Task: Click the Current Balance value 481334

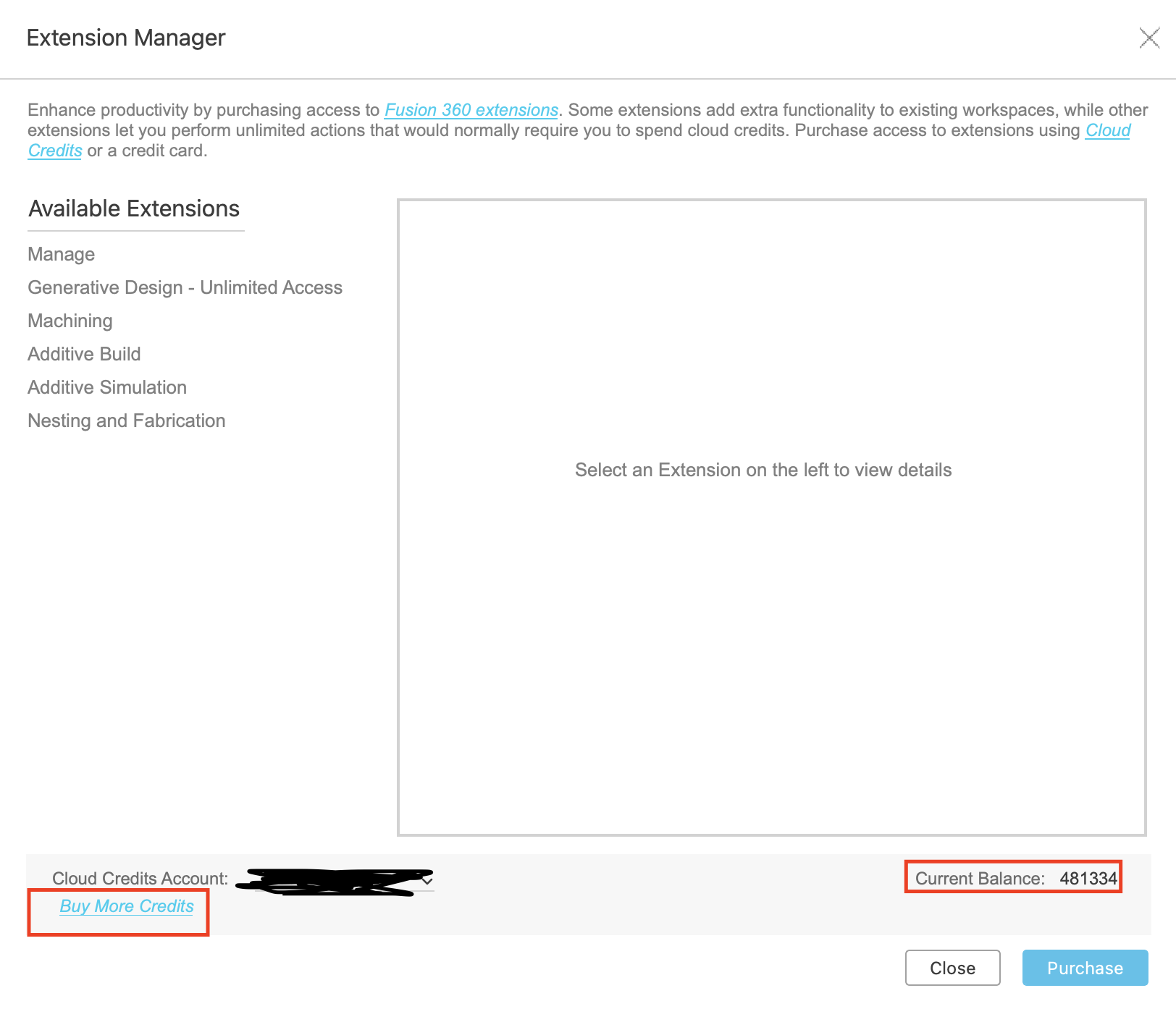Action: point(1088,879)
